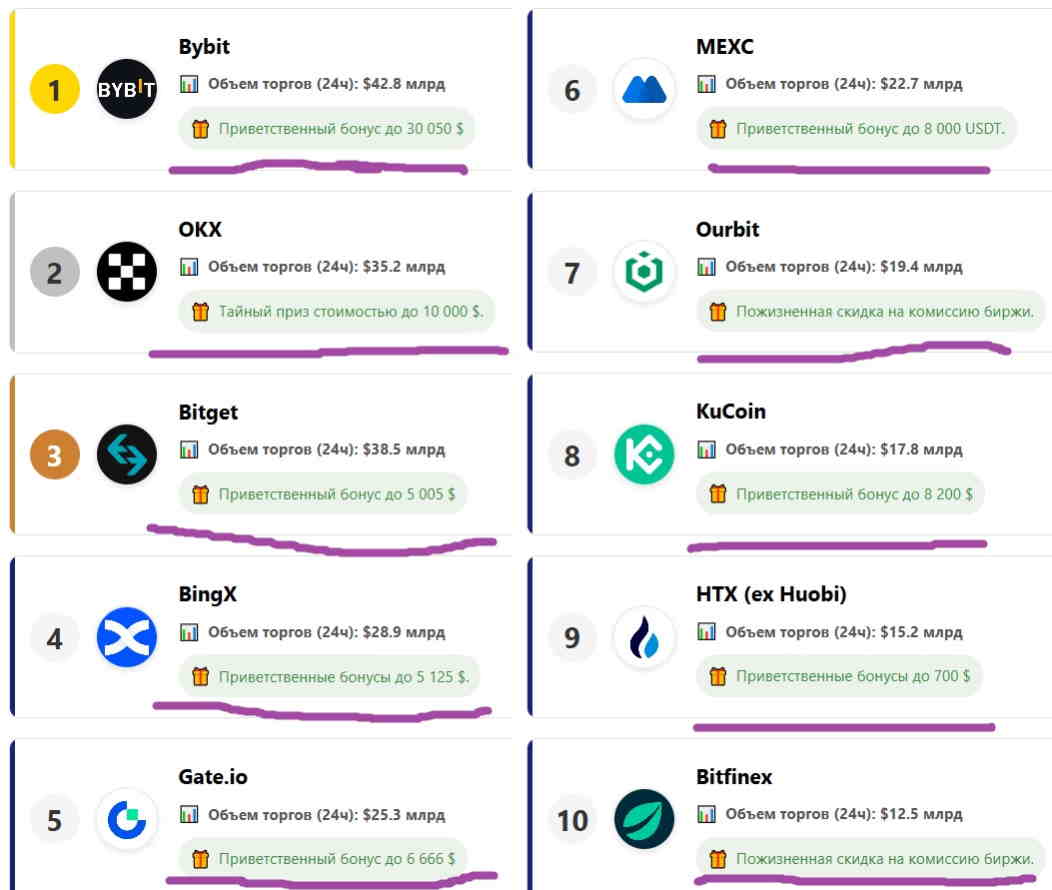
Task: Click KuCoin bonus up to 8 200 $ badge
Action: [x=840, y=494]
